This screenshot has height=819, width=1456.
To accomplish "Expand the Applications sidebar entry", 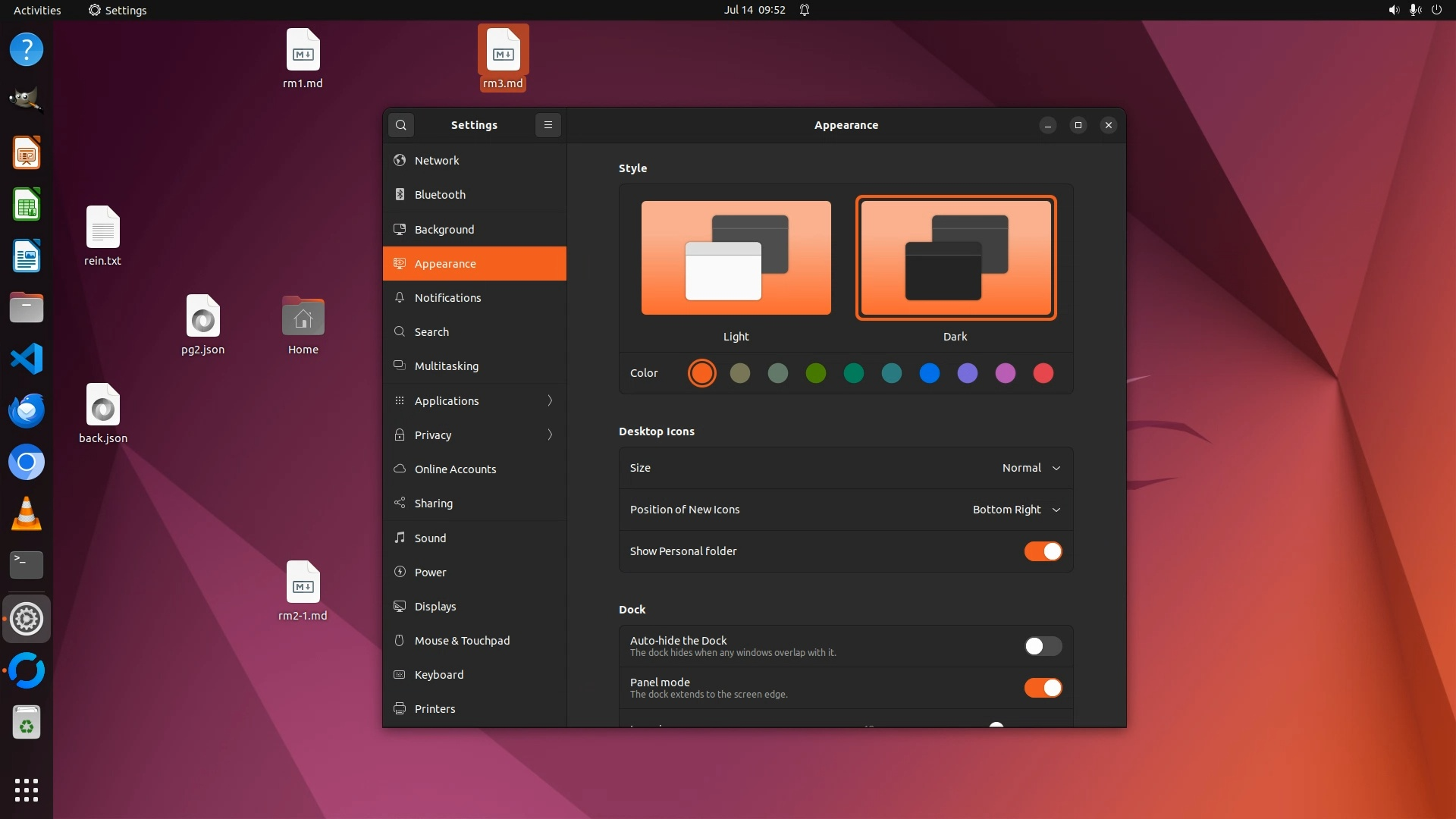I will [x=474, y=400].
